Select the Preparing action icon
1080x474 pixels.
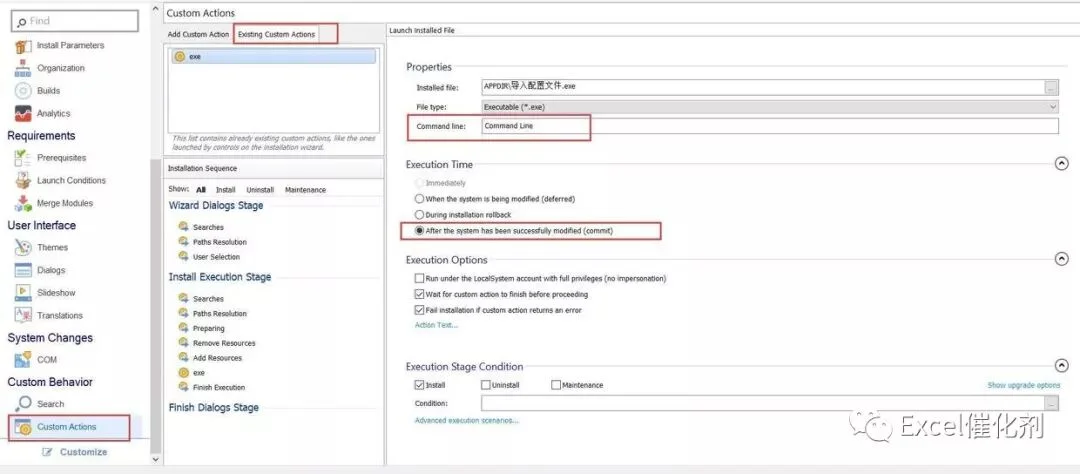coord(183,328)
